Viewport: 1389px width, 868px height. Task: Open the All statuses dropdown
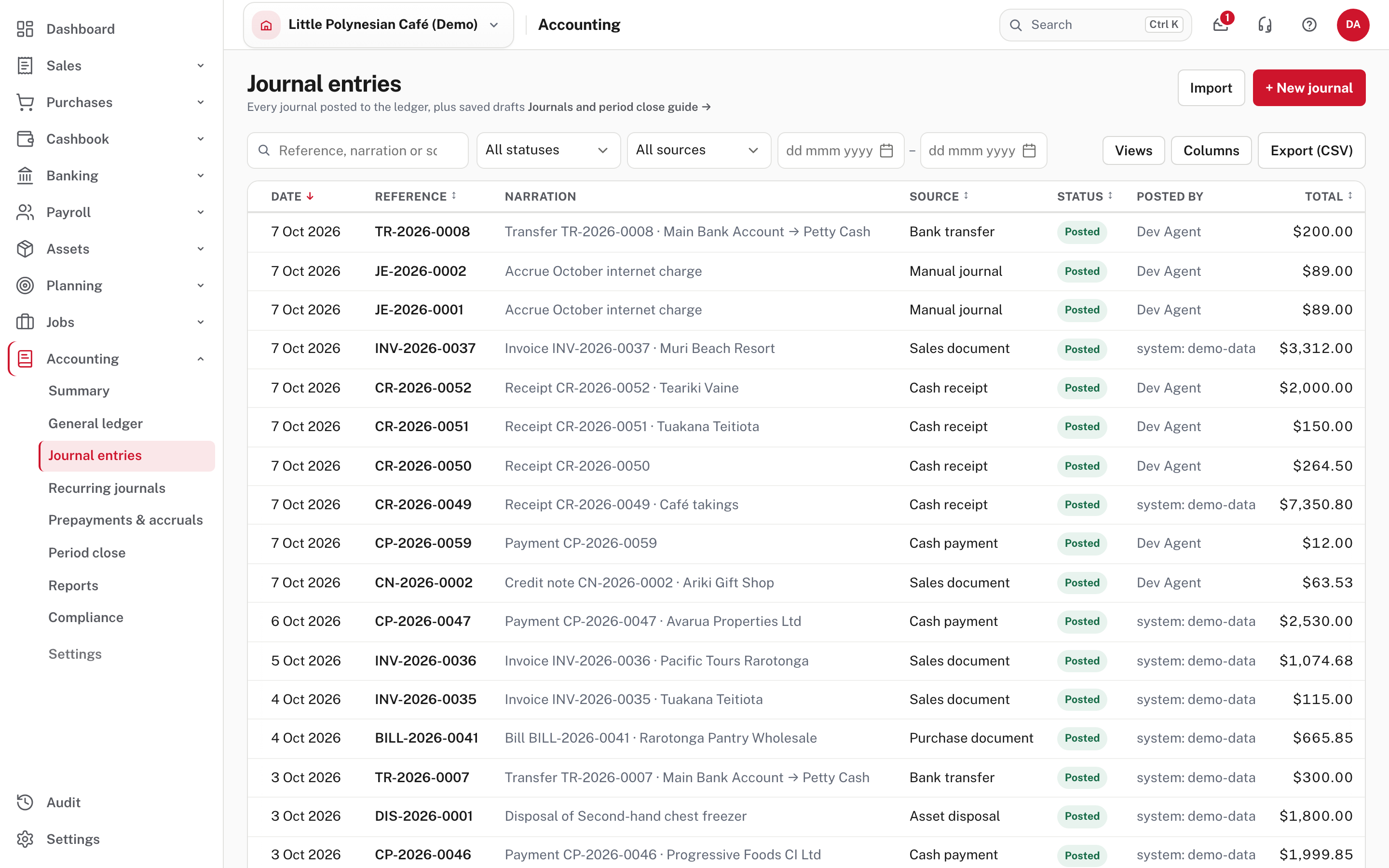[x=548, y=150]
